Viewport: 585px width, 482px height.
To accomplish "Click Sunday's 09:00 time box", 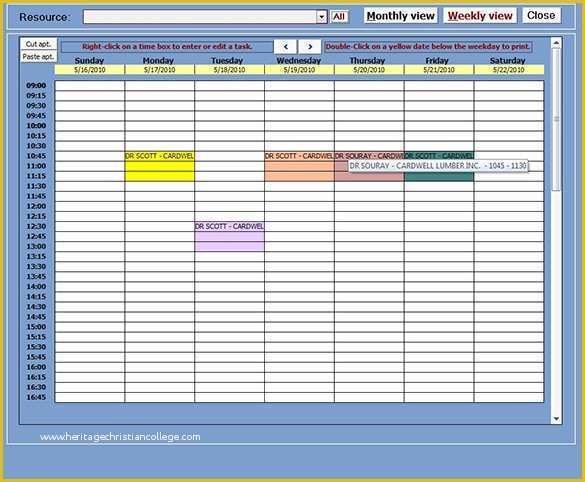I will (90, 86).
